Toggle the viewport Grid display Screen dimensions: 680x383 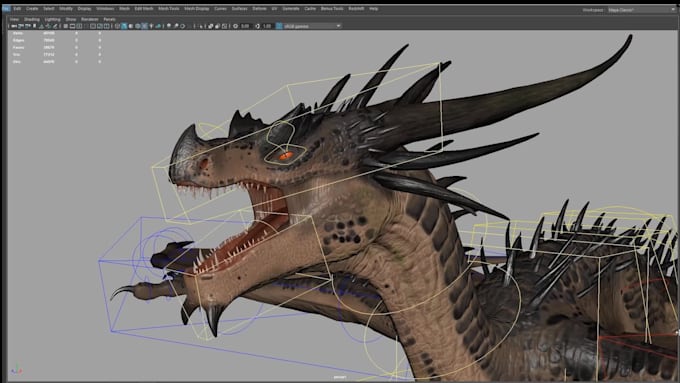[66, 26]
